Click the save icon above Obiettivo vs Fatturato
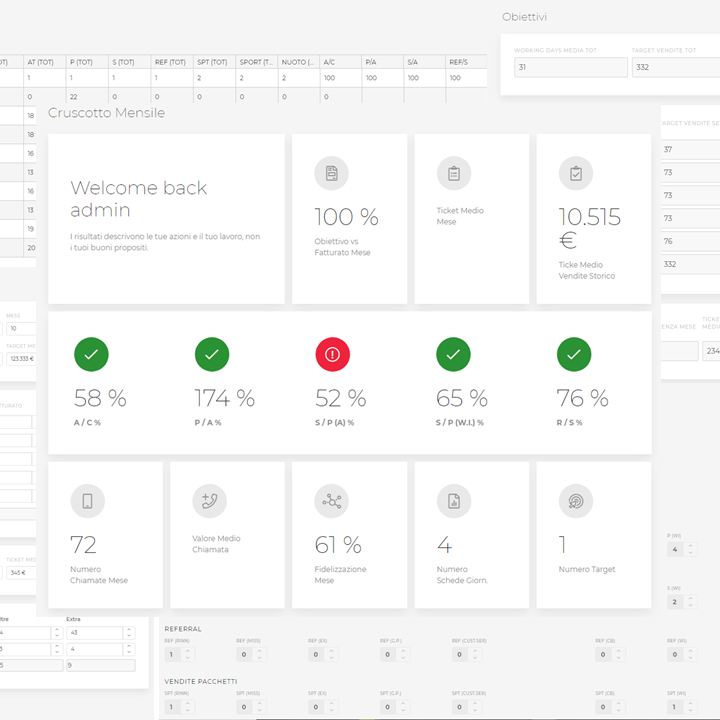Screen dimensions: 720x720 tap(331, 173)
